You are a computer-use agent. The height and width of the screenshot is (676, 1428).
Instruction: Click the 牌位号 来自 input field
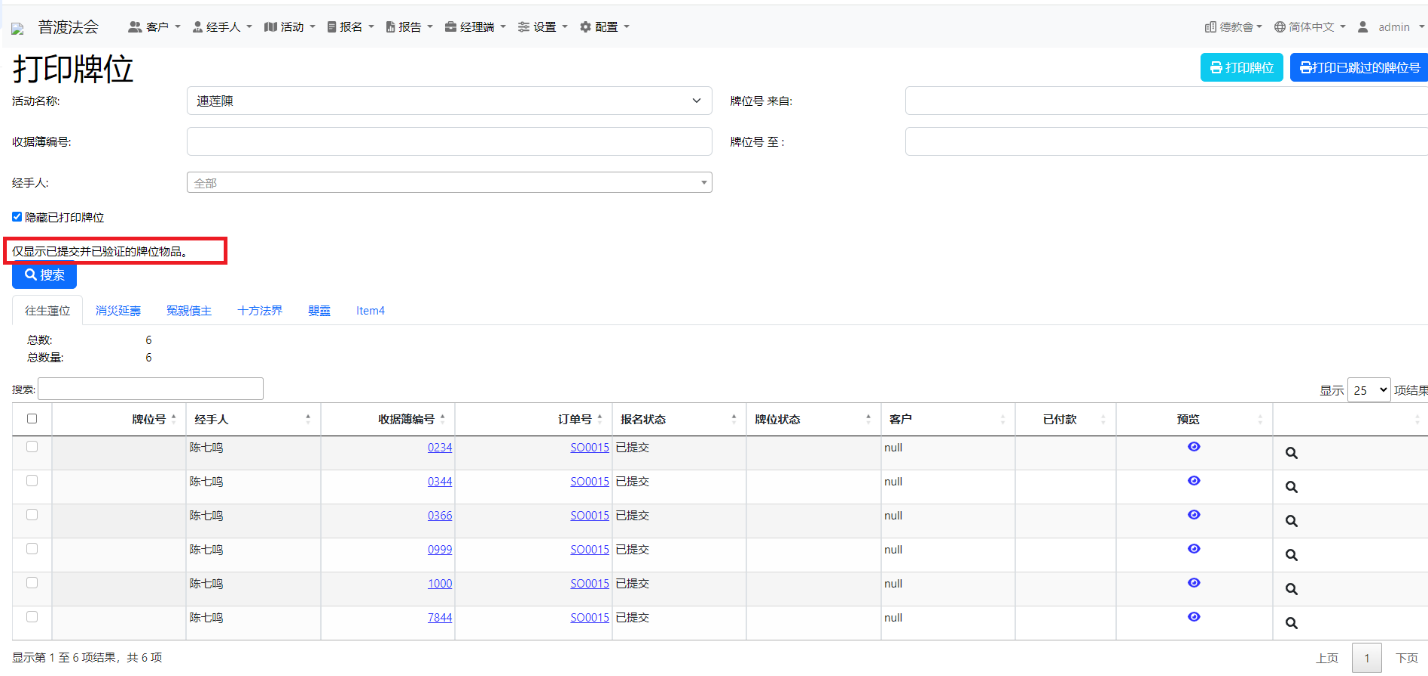tap(1166, 101)
